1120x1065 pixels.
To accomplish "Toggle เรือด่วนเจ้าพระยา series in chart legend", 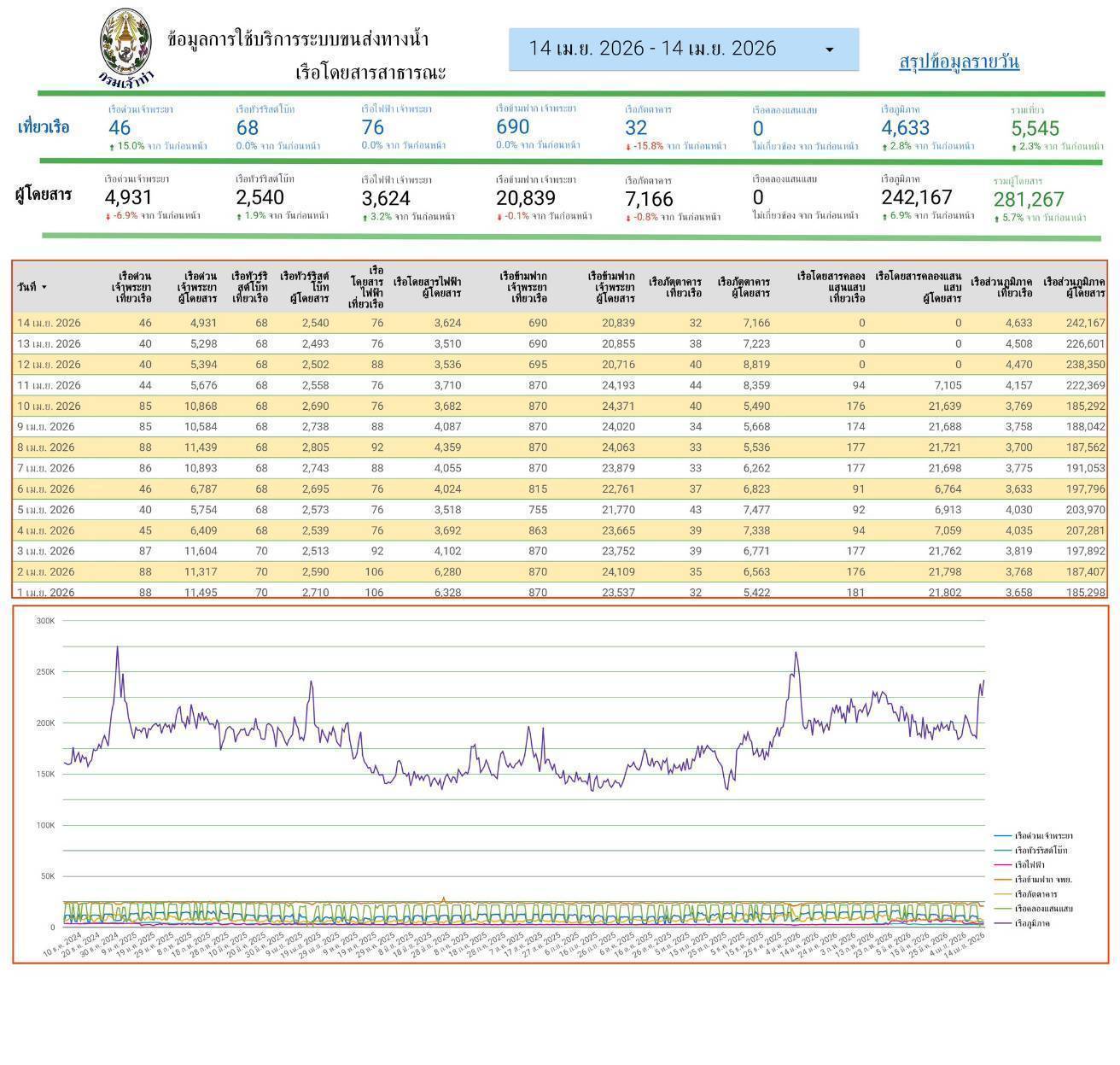I will pyautogui.click(x=1043, y=835).
